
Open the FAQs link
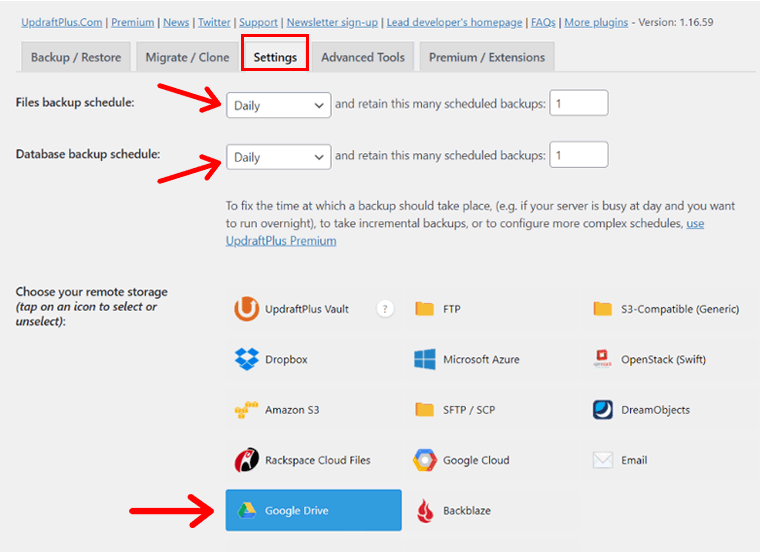point(543,22)
